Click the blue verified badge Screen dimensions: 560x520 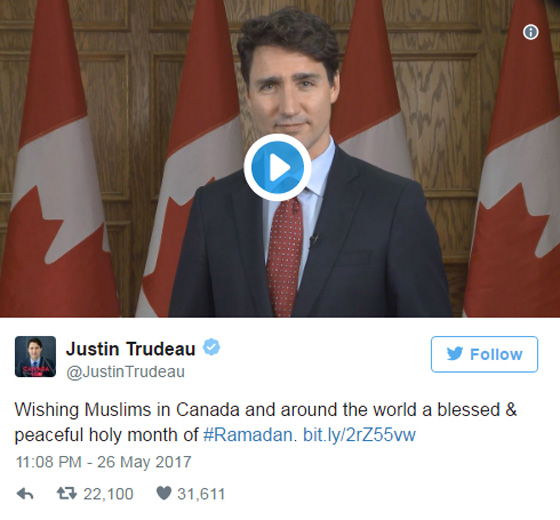point(211,347)
